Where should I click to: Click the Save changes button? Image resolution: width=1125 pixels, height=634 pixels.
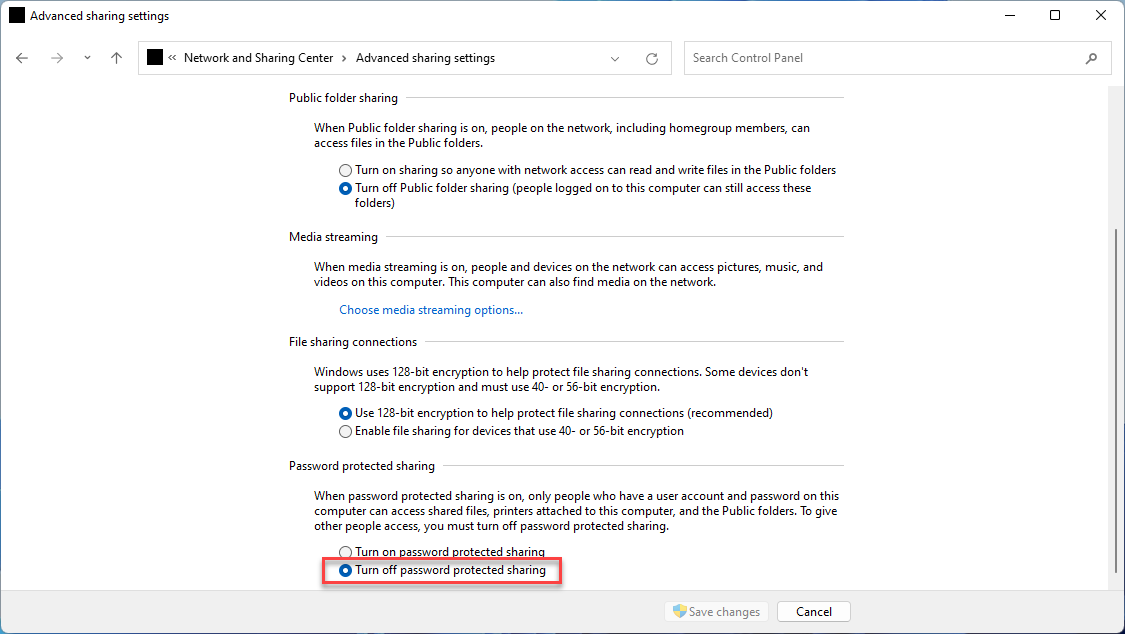[x=716, y=612]
